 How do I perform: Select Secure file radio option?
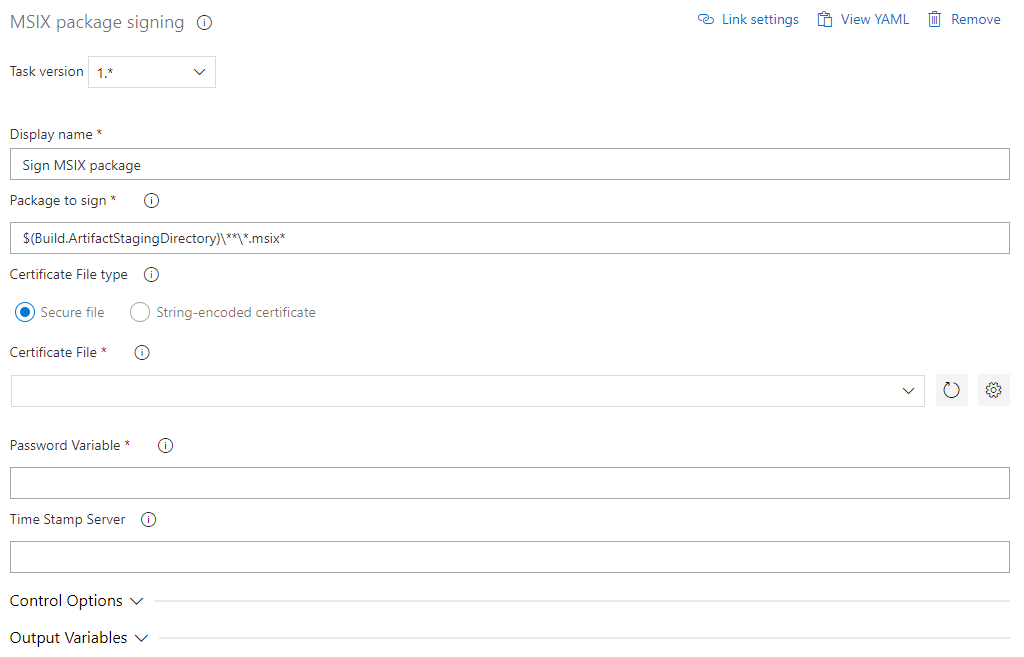click(25, 312)
